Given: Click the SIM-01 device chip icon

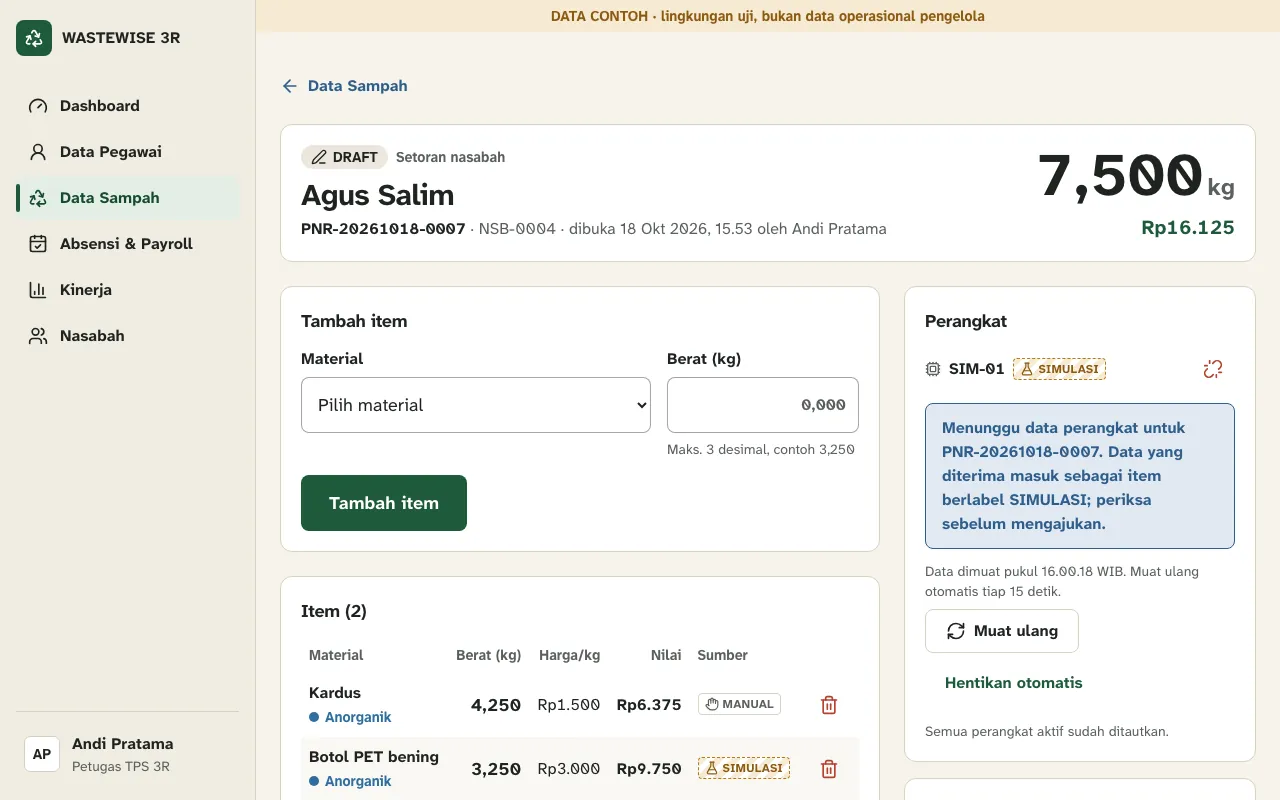Looking at the screenshot, I should coord(933,369).
